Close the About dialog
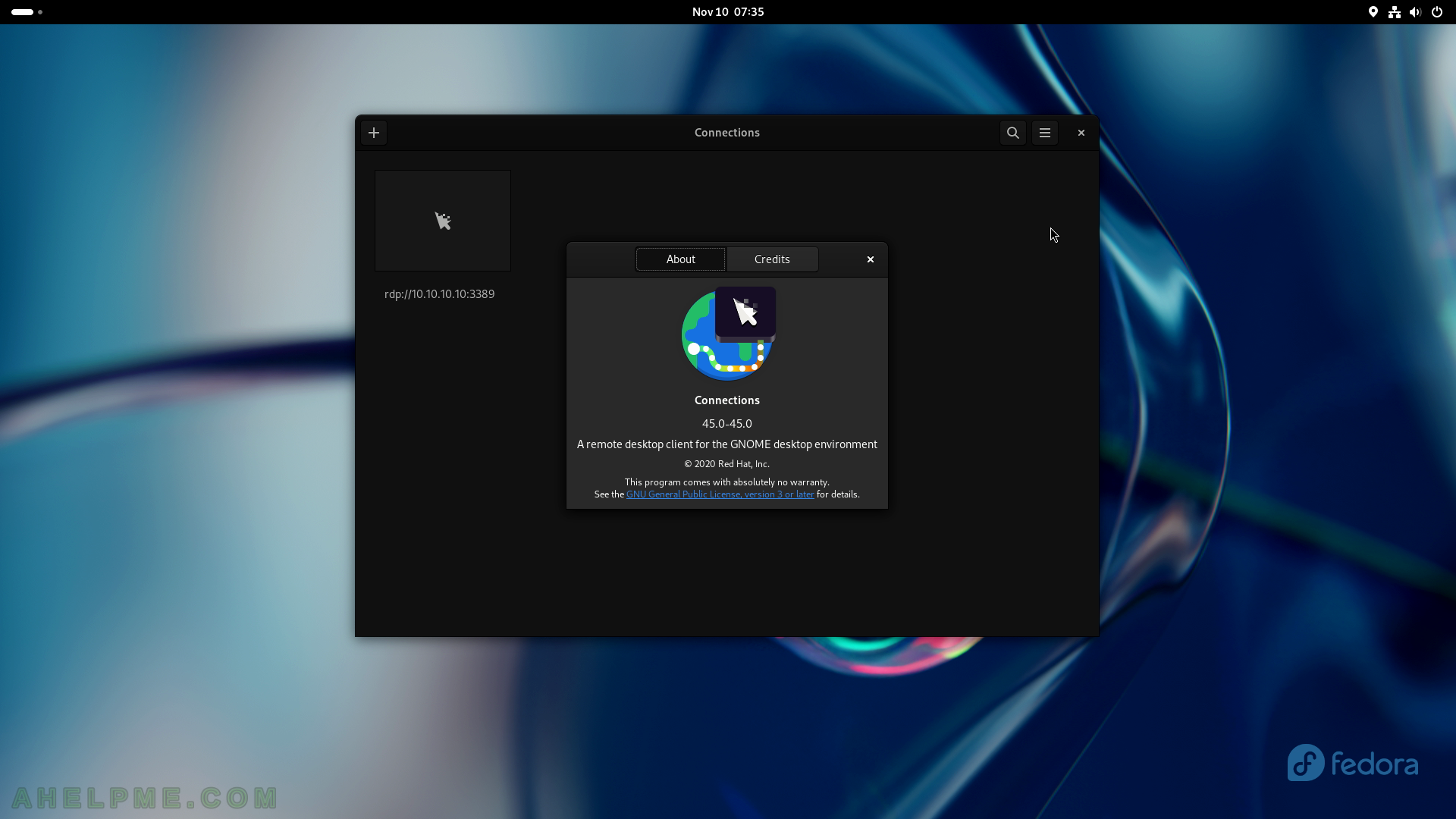Viewport: 1456px width, 819px height. pos(870,259)
